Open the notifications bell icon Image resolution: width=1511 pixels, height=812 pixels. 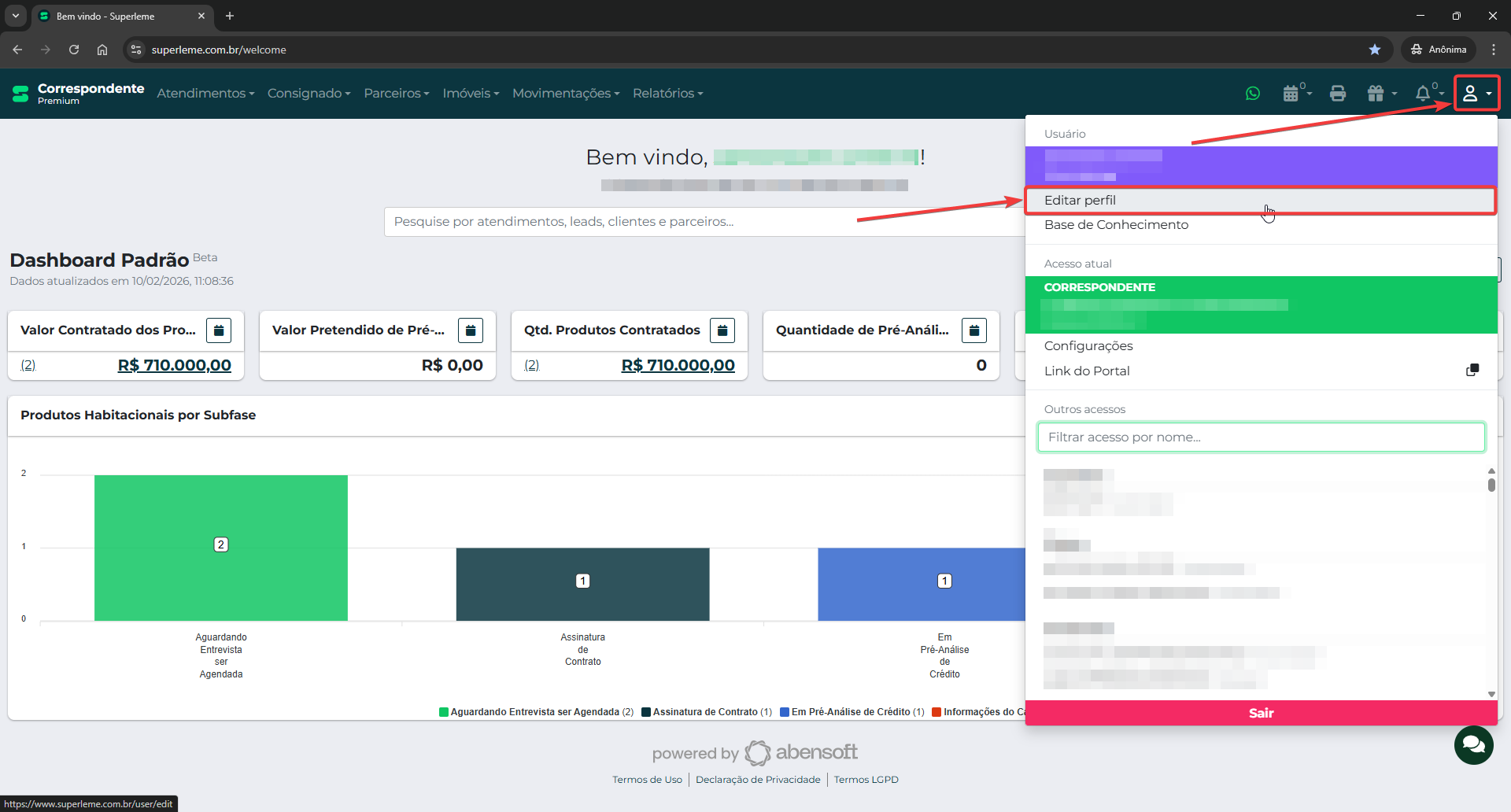pos(1423,94)
